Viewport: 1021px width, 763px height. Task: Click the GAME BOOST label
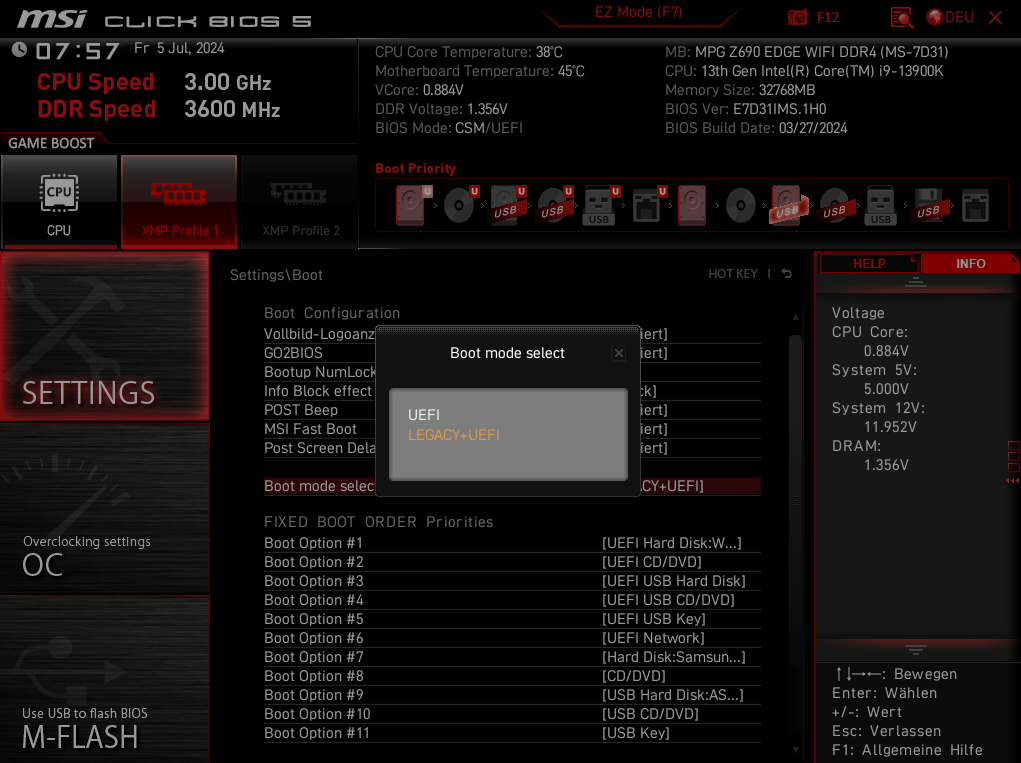point(51,143)
